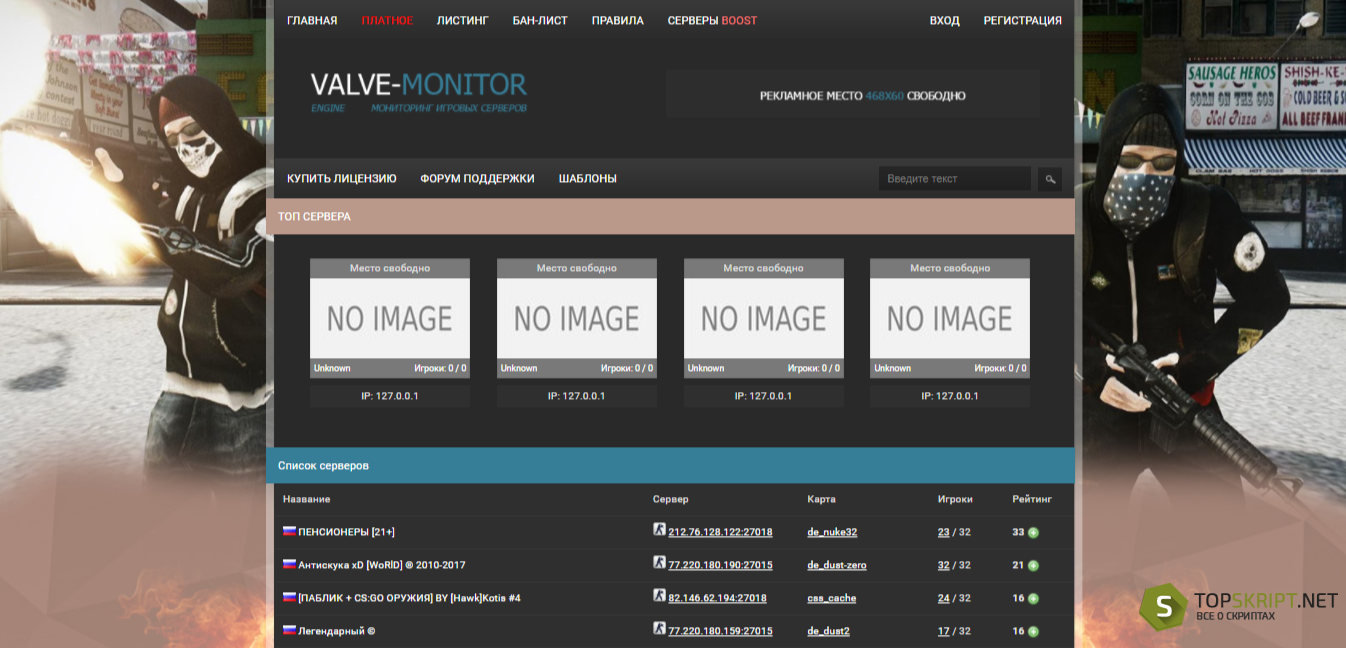Click first NO IMAGE top server thumbnail

[390, 318]
